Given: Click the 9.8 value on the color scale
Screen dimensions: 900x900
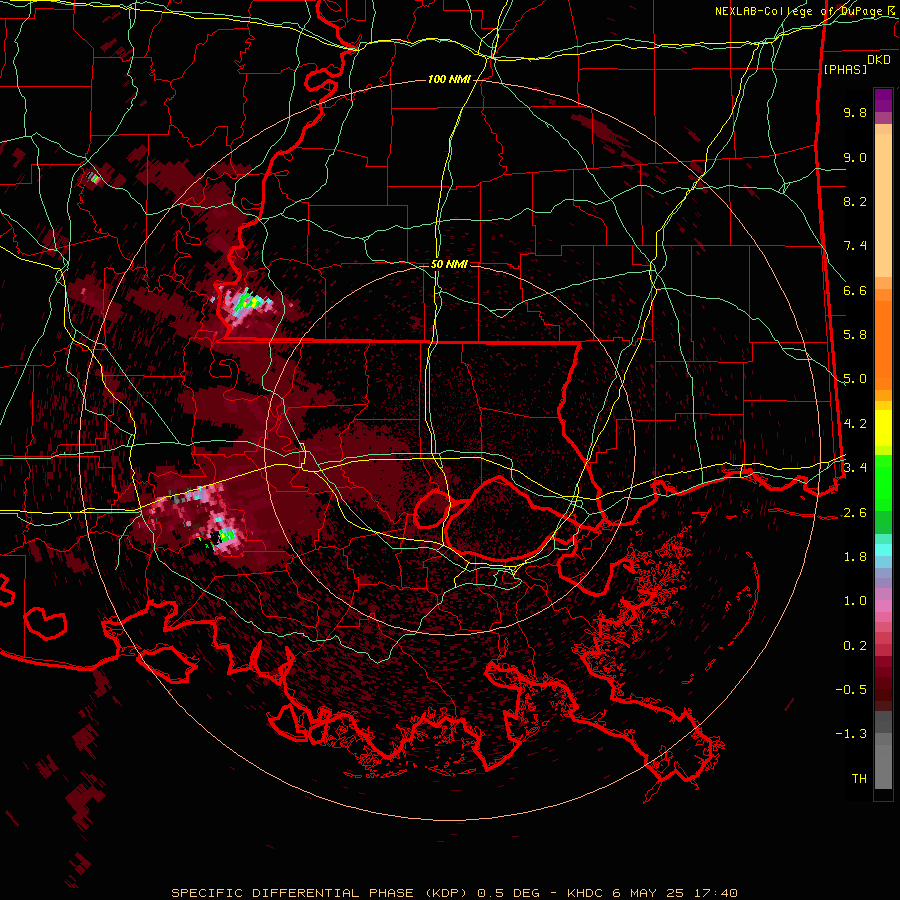Looking at the screenshot, I should click(x=855, y=112).
